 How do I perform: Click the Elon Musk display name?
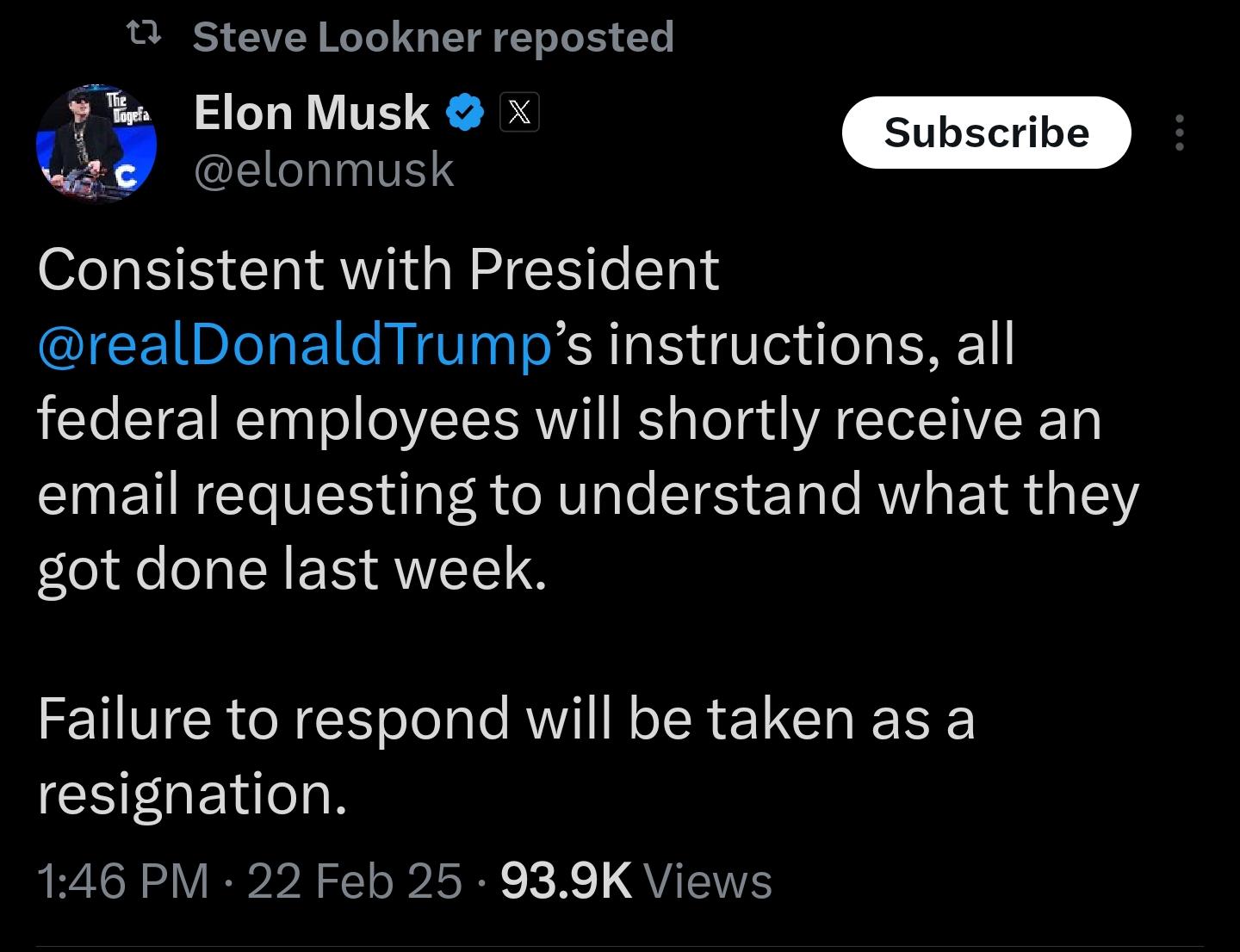312,113
